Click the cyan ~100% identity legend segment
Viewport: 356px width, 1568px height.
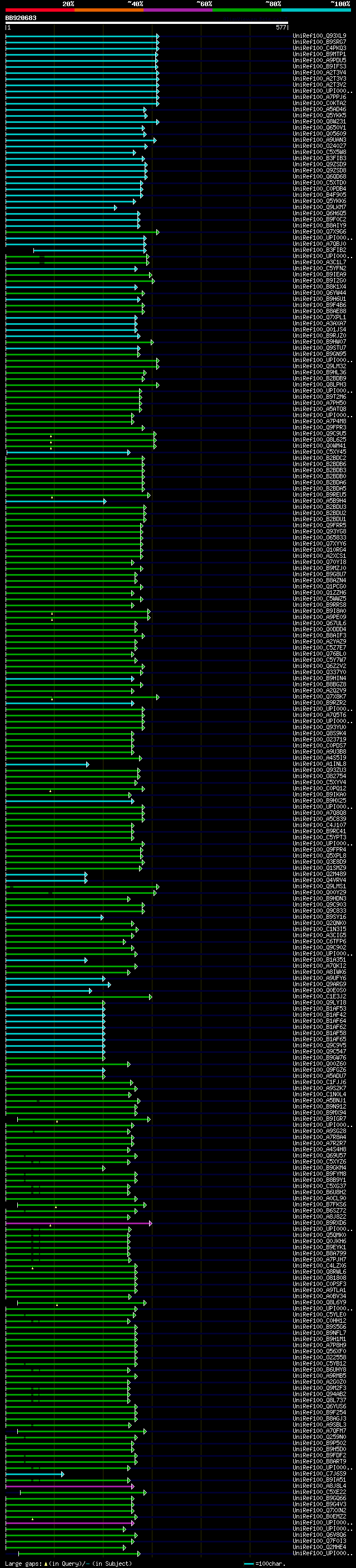pyautogui.click(x=316, y=11)
